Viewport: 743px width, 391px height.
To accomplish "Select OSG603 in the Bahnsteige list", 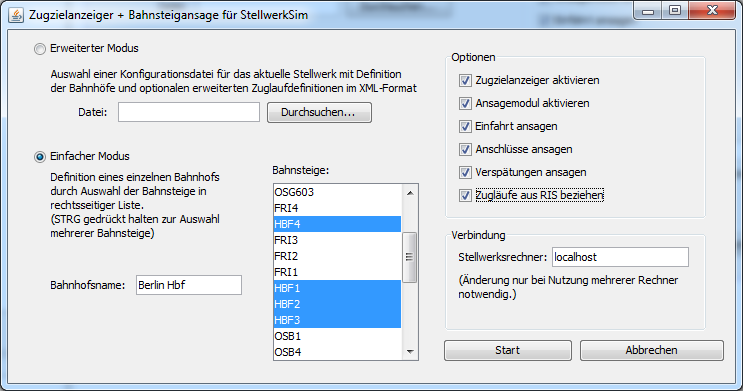I will tap(337, 192).
